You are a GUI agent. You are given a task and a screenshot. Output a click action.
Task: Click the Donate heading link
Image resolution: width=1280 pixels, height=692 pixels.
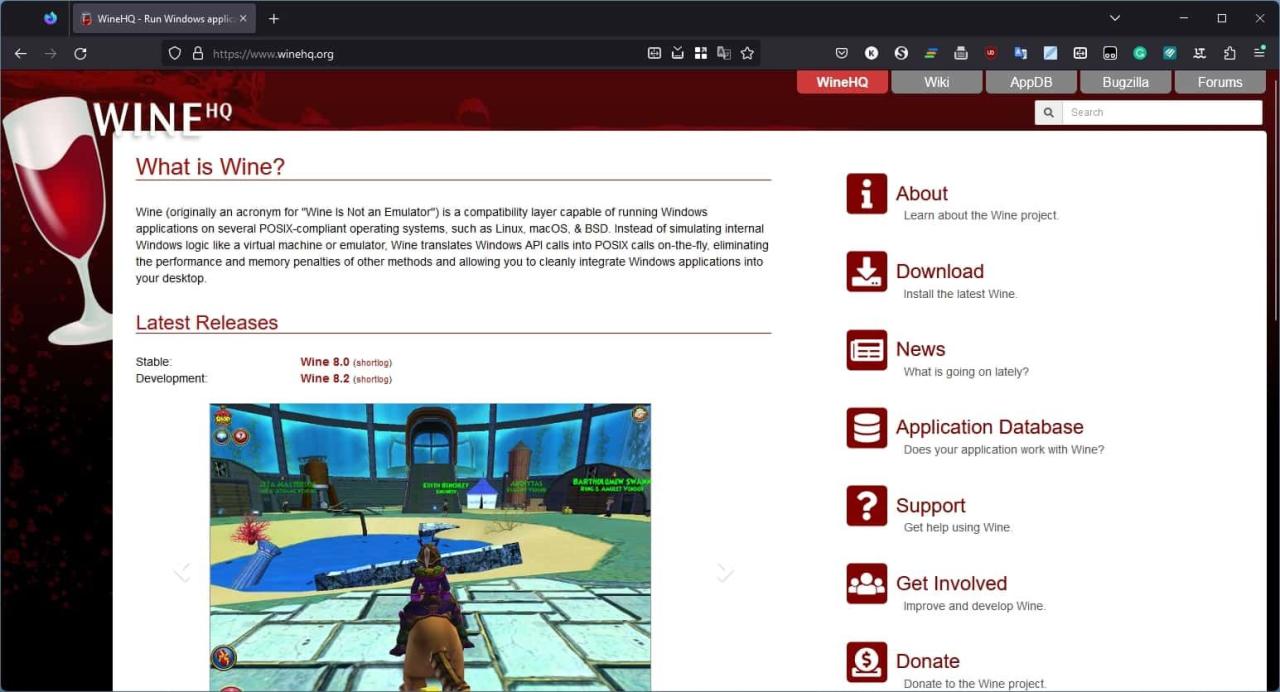tap(928, 662)
